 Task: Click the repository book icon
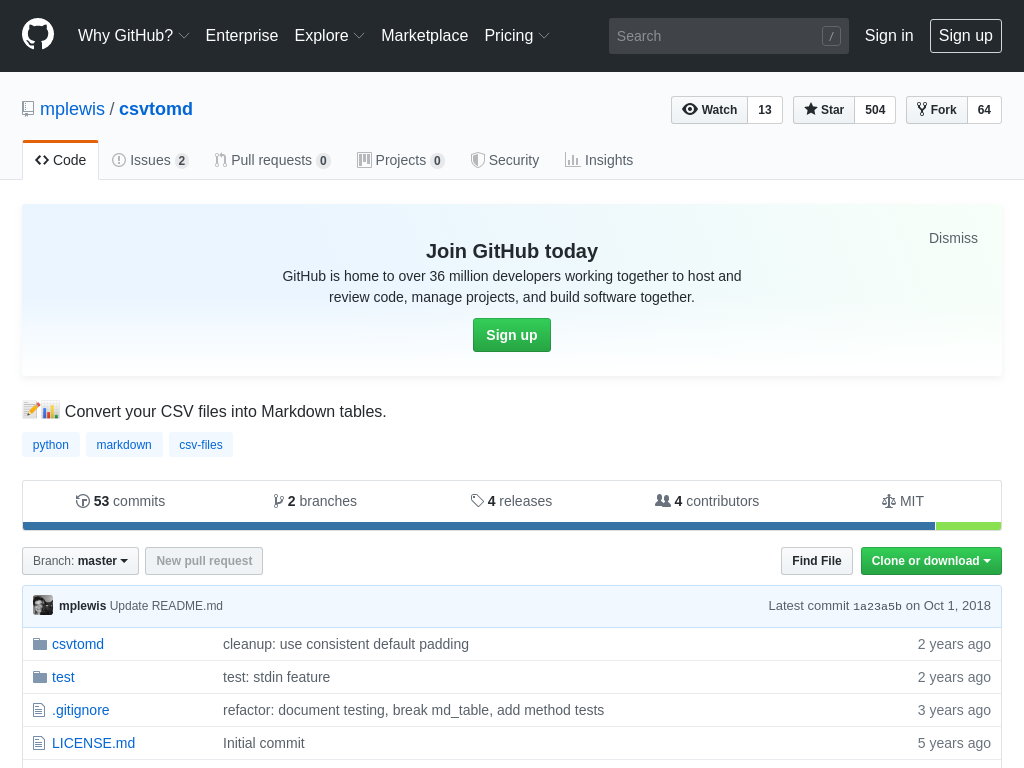point(28,109)
